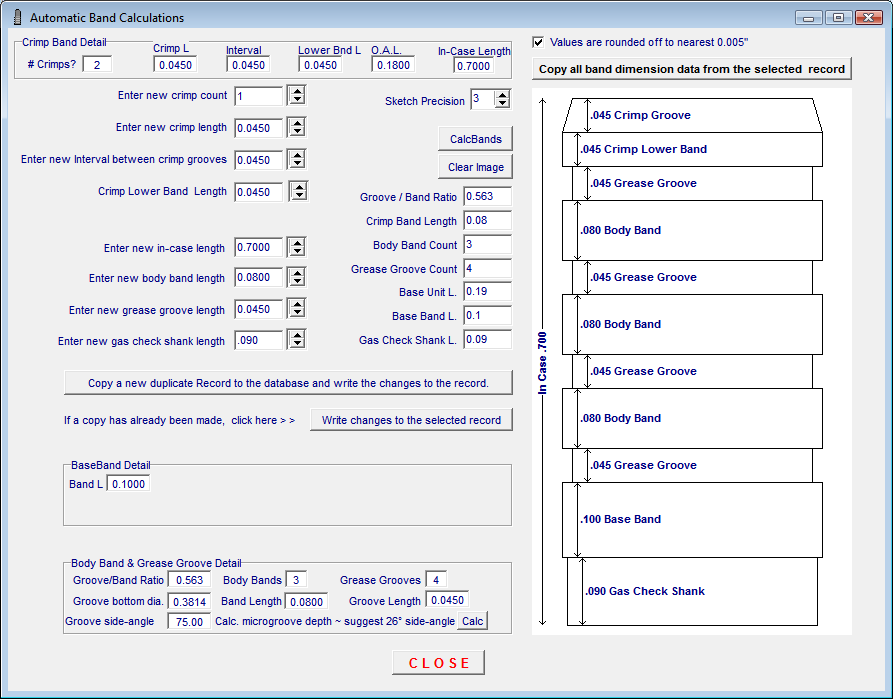Increase the new crimp count with up arrow
The image size is (893, 699).
click(297, 91)
